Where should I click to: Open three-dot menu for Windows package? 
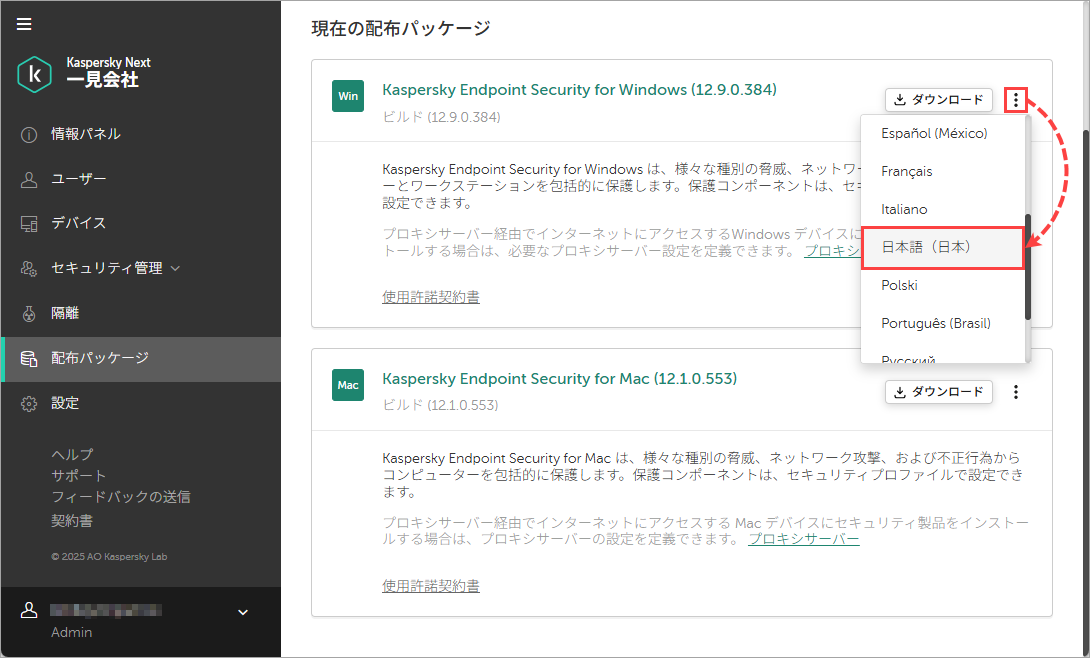click(x=1016, y=100)
